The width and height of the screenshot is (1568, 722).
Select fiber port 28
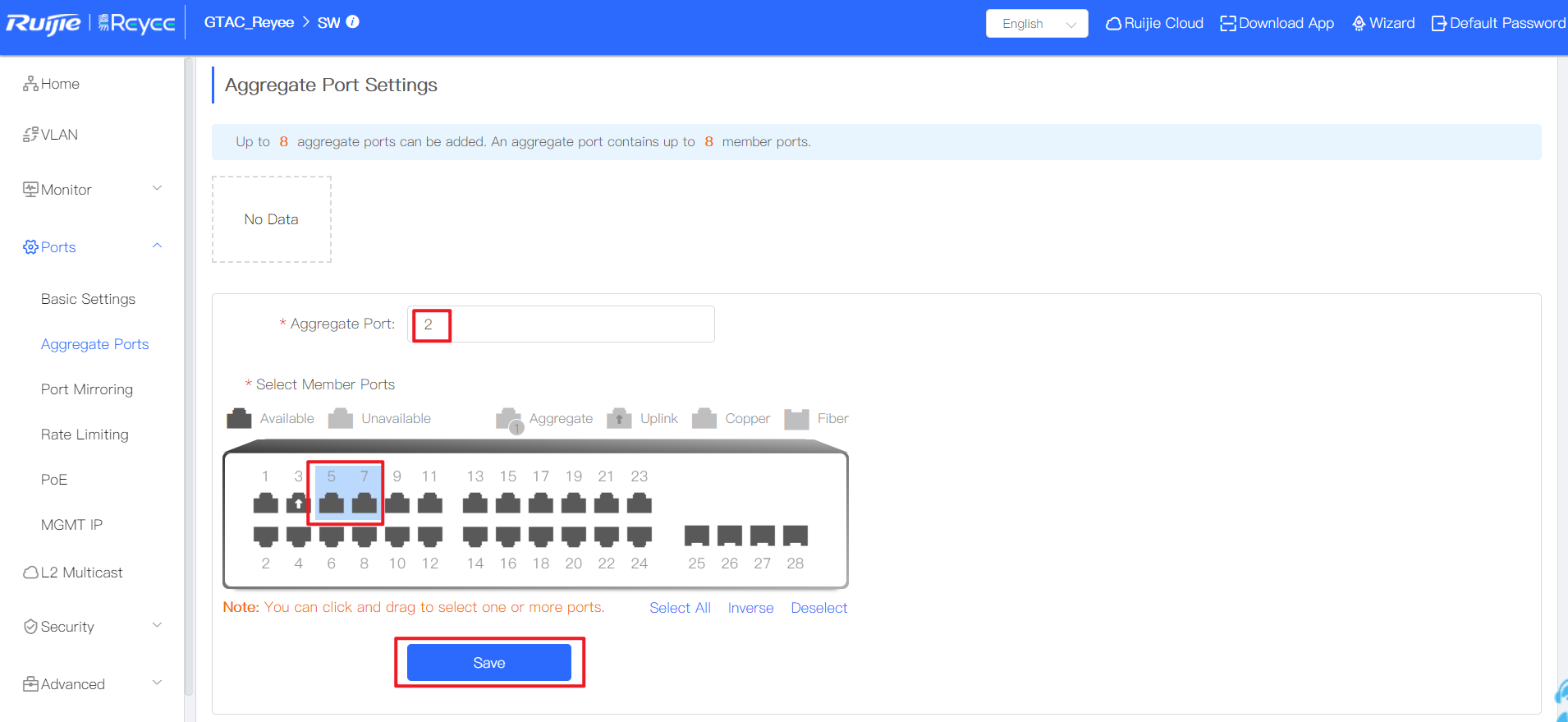[795, 536]
